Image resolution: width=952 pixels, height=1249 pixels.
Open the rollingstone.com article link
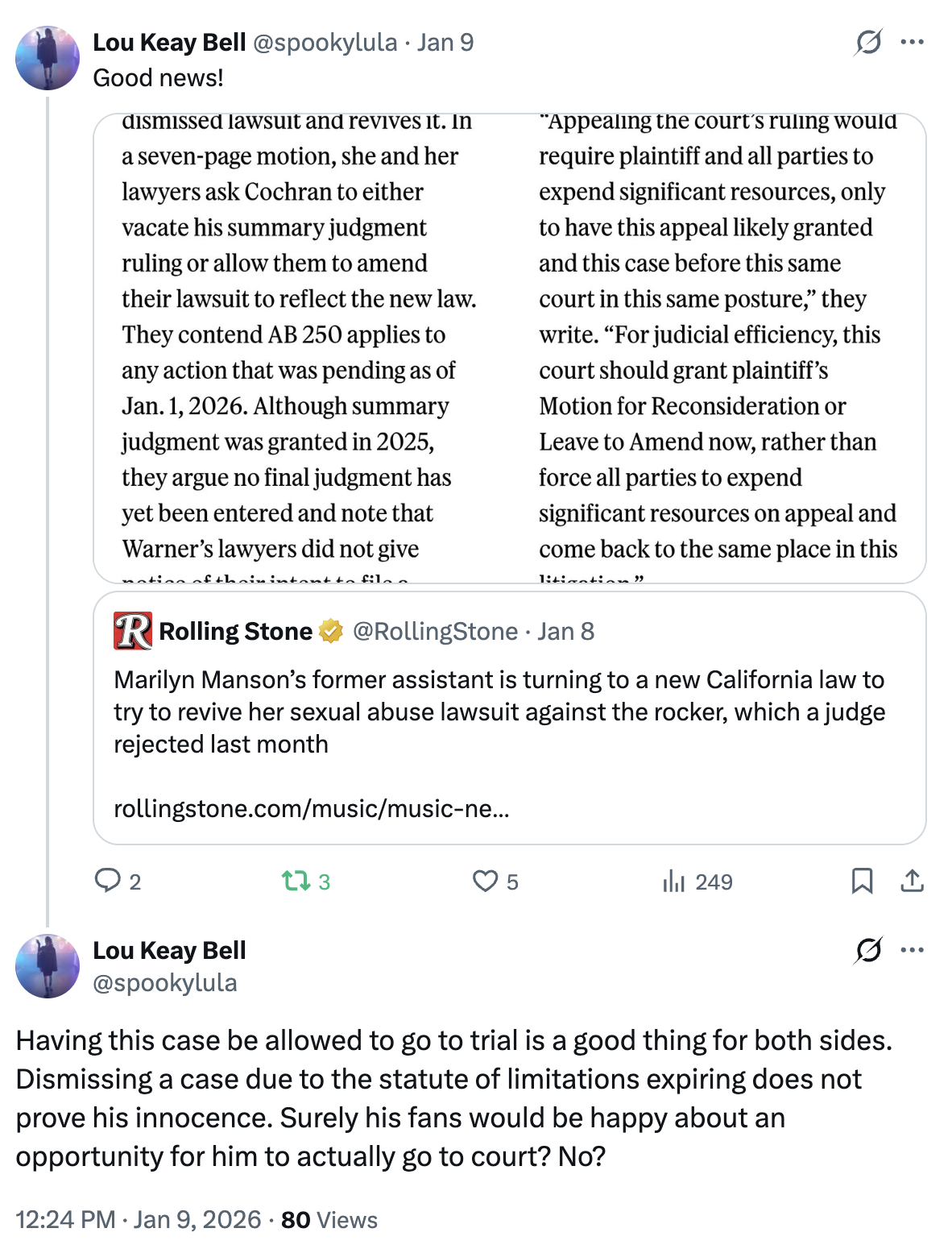(311, 808)
